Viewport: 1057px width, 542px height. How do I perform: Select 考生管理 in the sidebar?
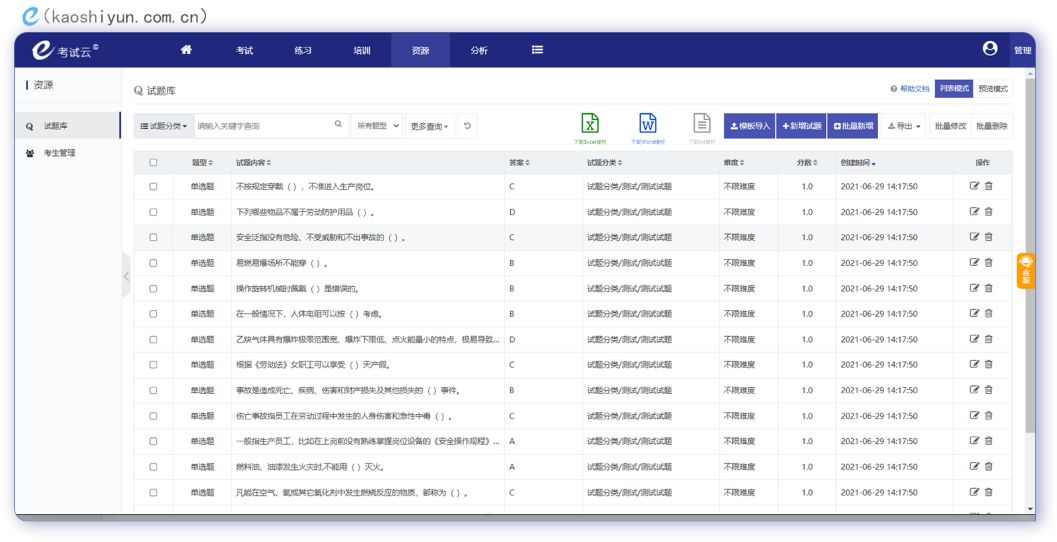(x=59, y=153)
